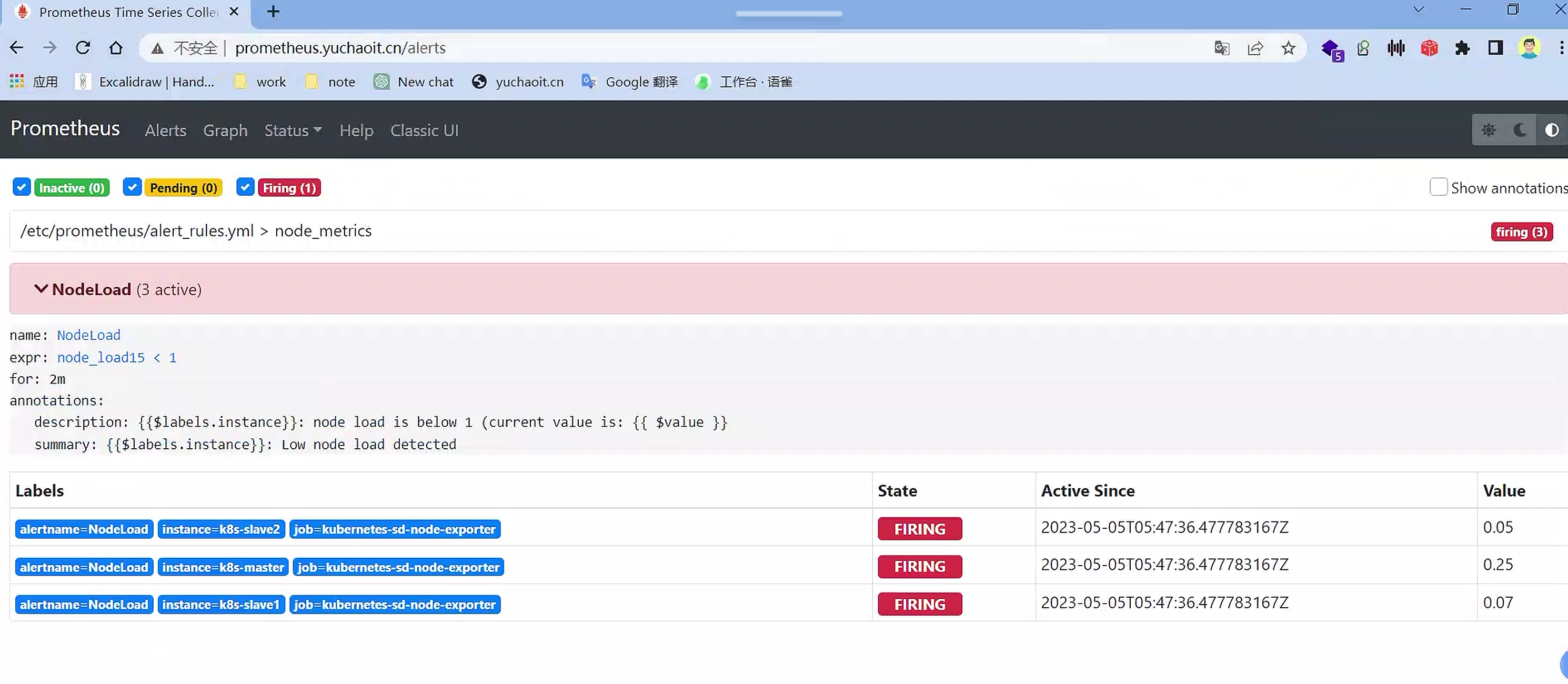Switch to dark theme moon icon
Image resolution: width=1568 pixels, height=684 pixels.
coord(1520,130)
